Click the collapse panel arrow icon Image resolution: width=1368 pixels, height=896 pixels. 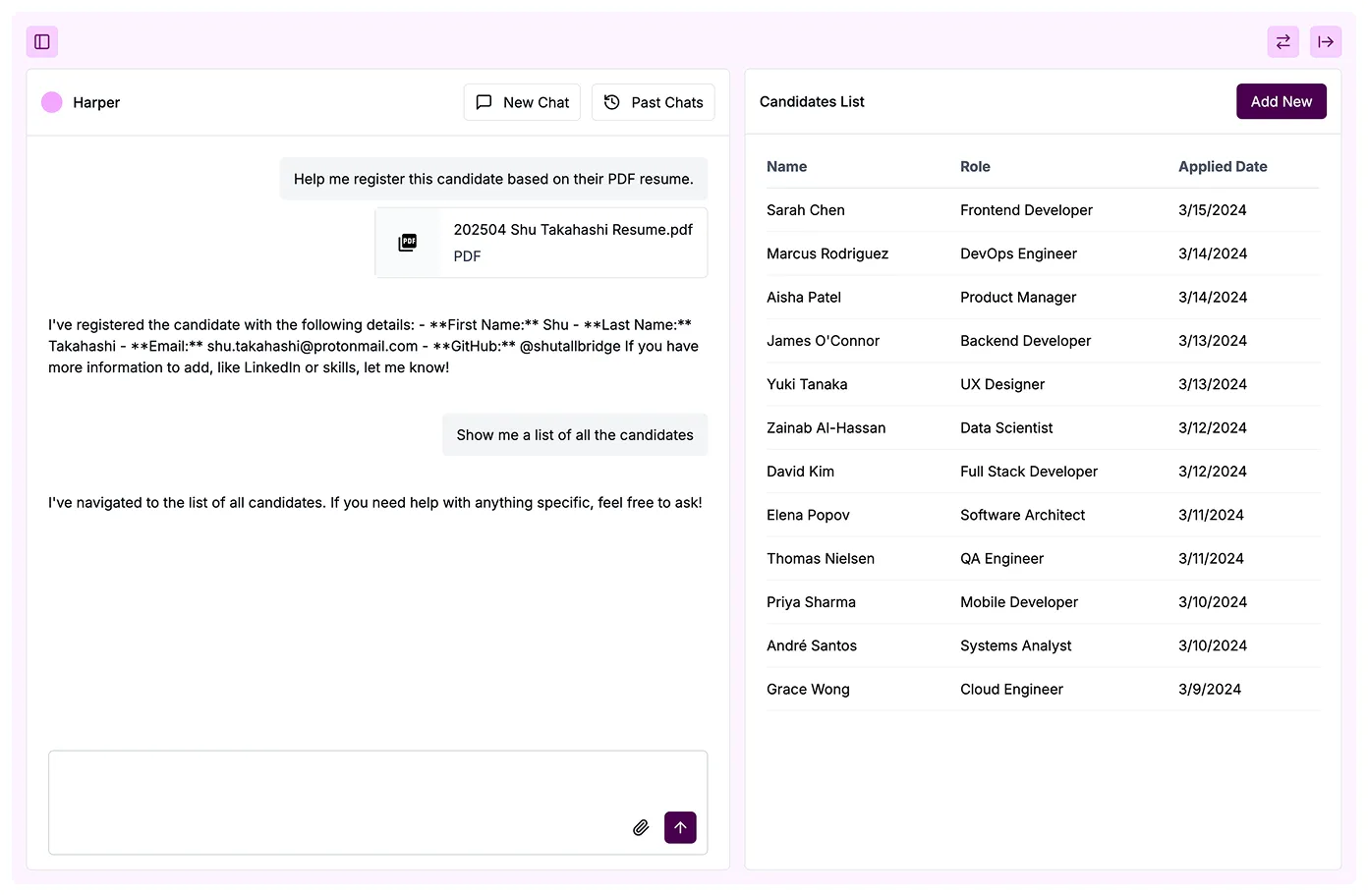pyautogui.click(x=1325, y=42)
